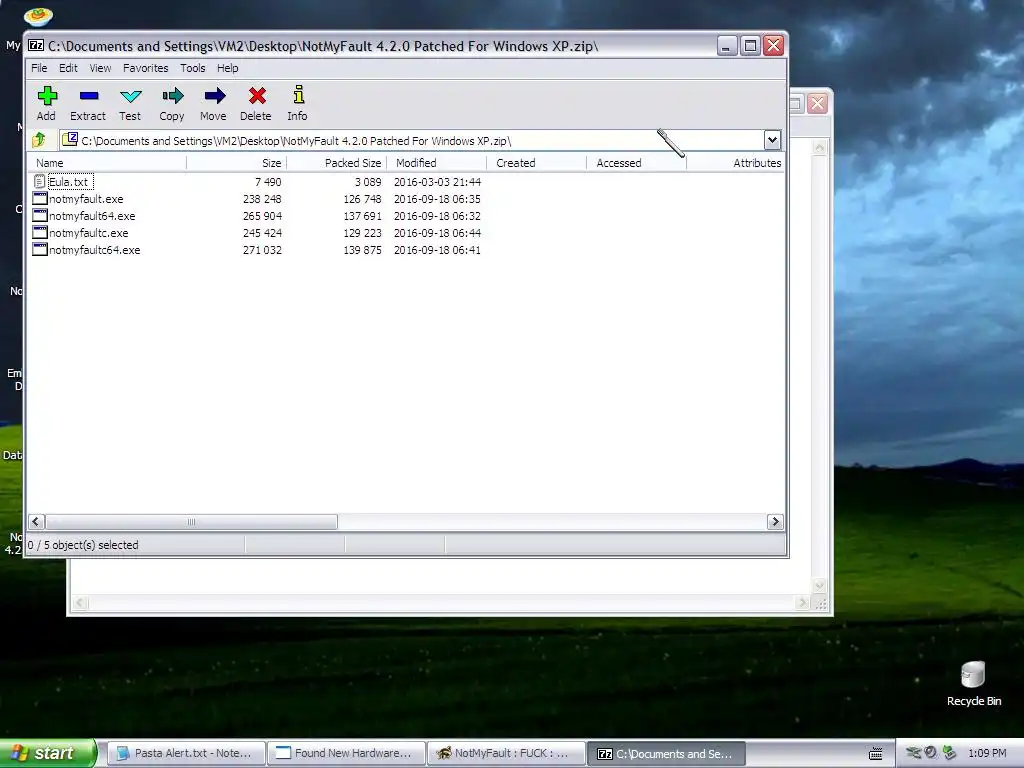Click the Info toolbar icon
This screenshot has width=1024, height=768.
pyautogui.click(x=298, y=95)
